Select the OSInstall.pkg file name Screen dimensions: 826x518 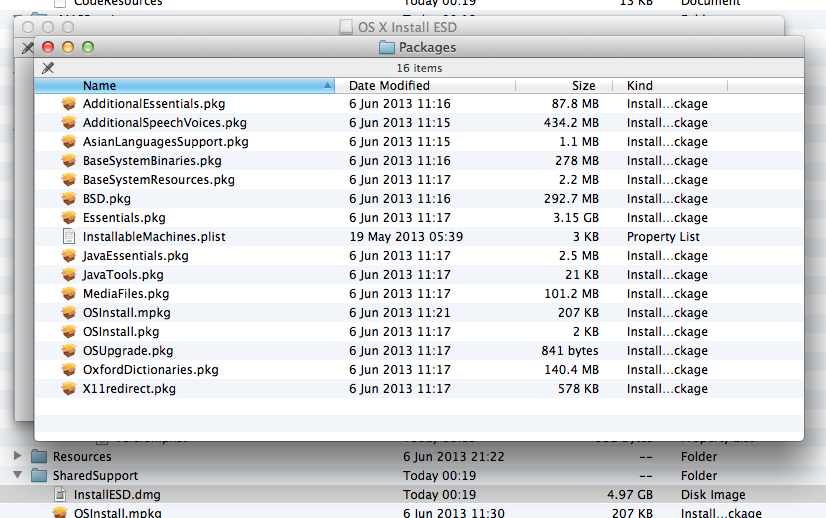click(121, 331)
